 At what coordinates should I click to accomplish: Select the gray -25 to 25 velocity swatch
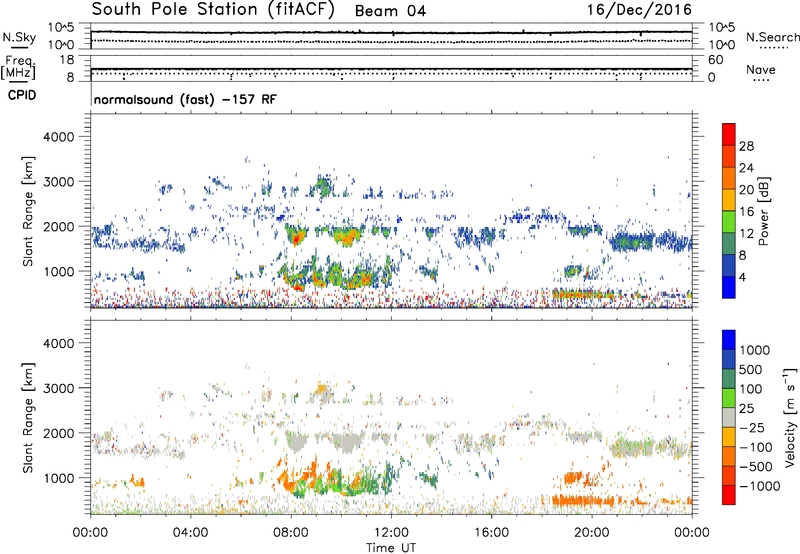click(x=729, y=417)
